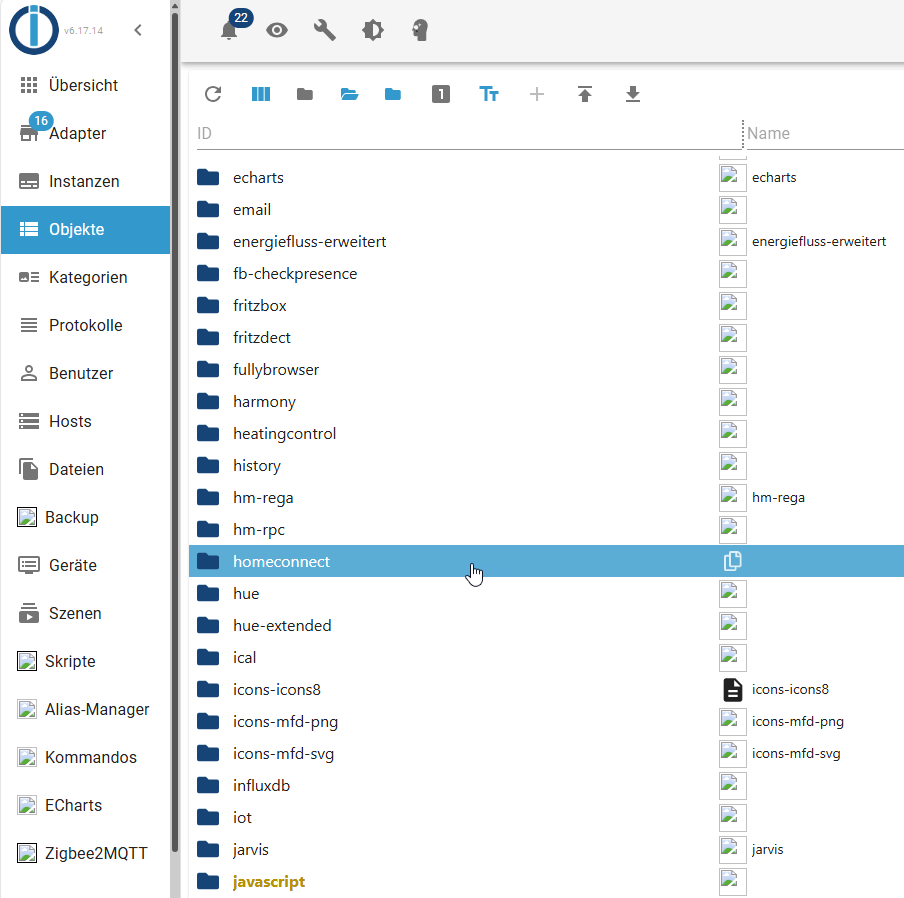Filter objects by Name field
The height and width of the screenshot is (898, 904).
point(824,134)
